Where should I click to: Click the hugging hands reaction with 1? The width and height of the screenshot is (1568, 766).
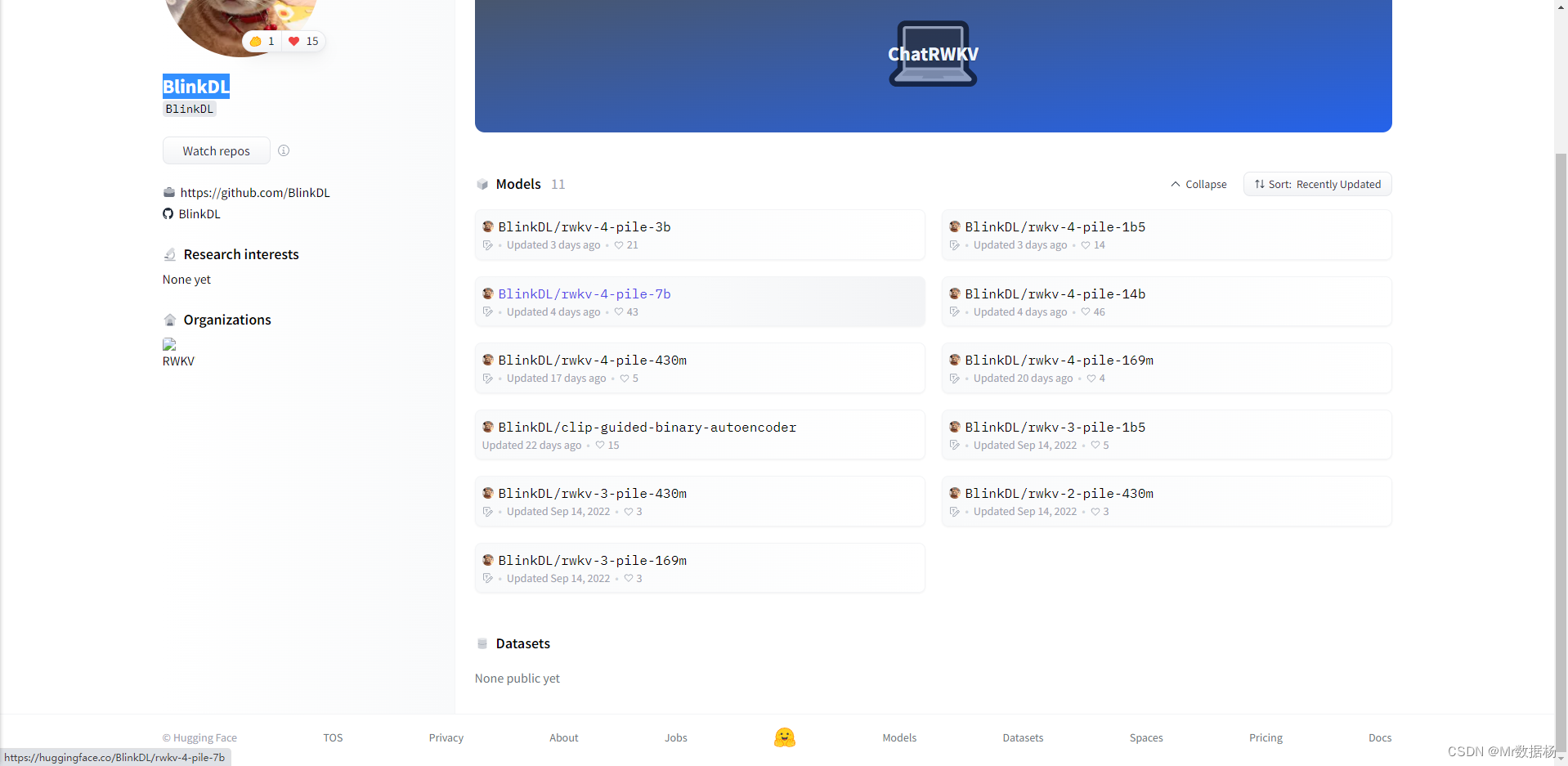(x=262, y=41)
